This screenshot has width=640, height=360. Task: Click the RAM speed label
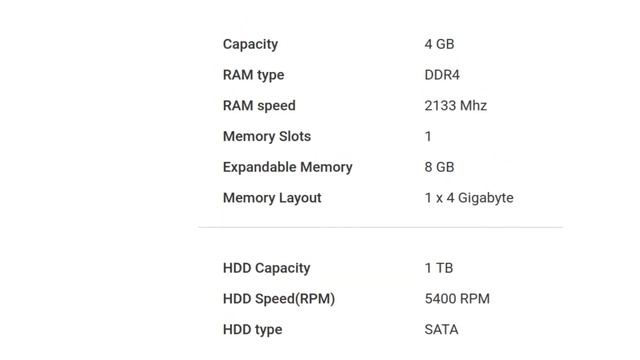(x=259, y=106)
